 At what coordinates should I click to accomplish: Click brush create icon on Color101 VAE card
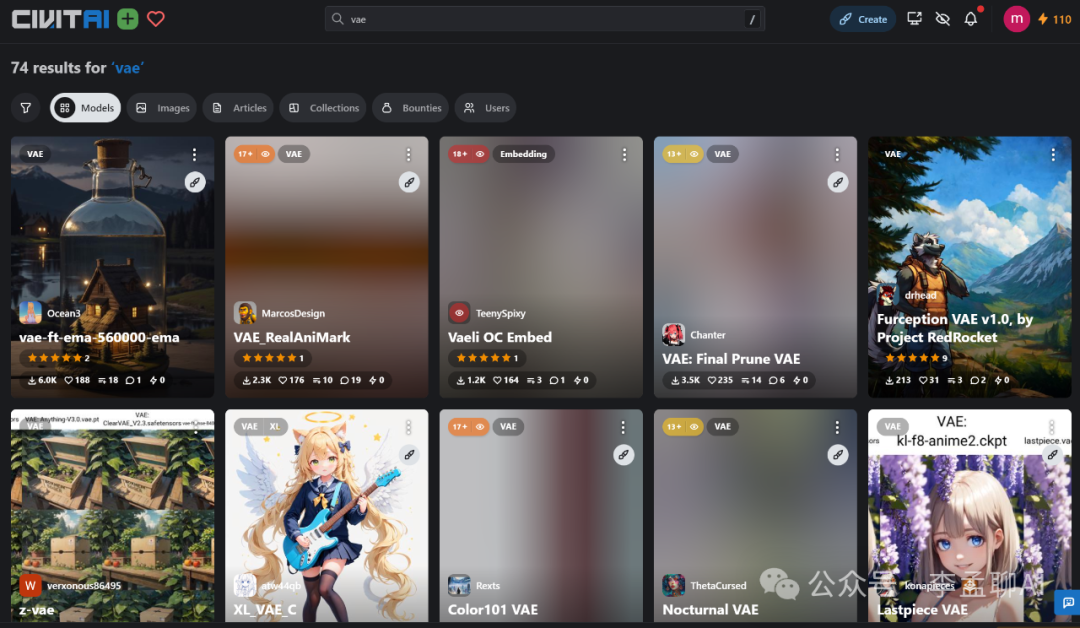[623, 455]
